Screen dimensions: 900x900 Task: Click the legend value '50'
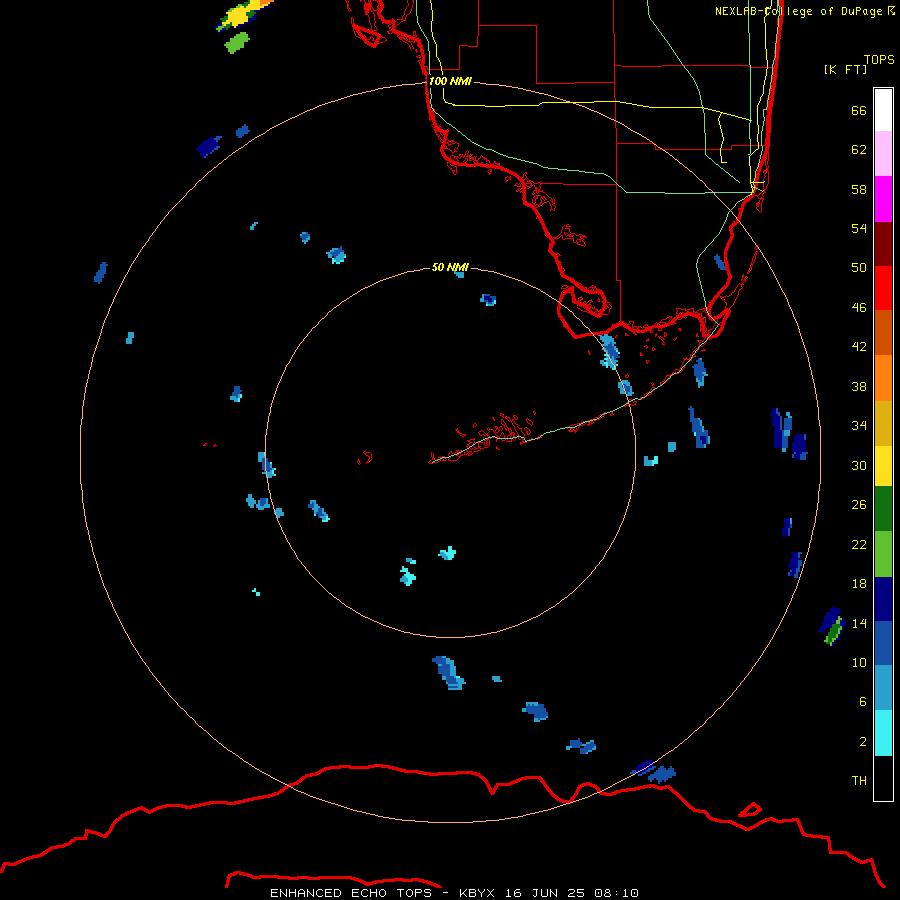click(859, 268)
